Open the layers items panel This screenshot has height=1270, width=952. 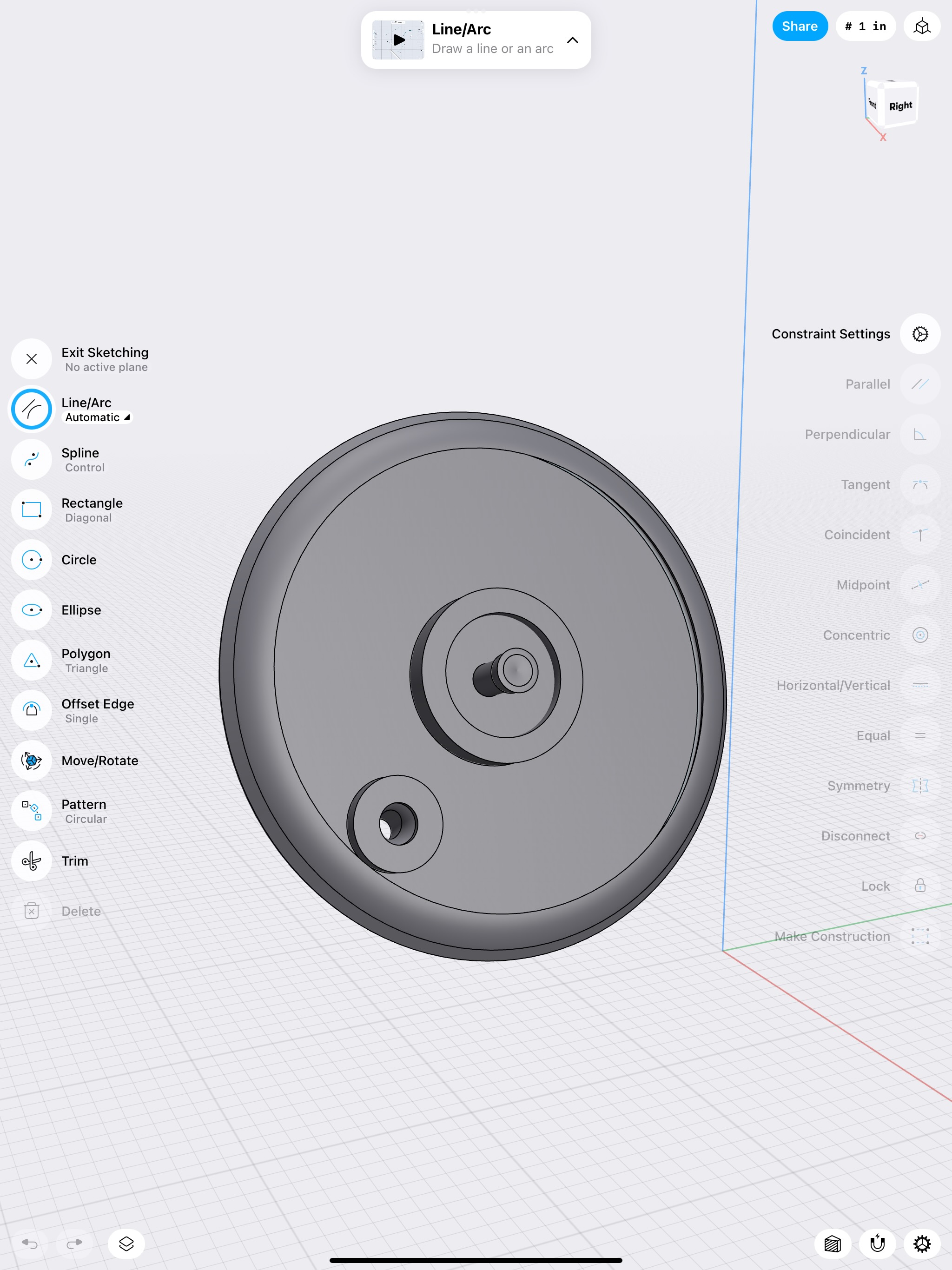click(126, 1244)
